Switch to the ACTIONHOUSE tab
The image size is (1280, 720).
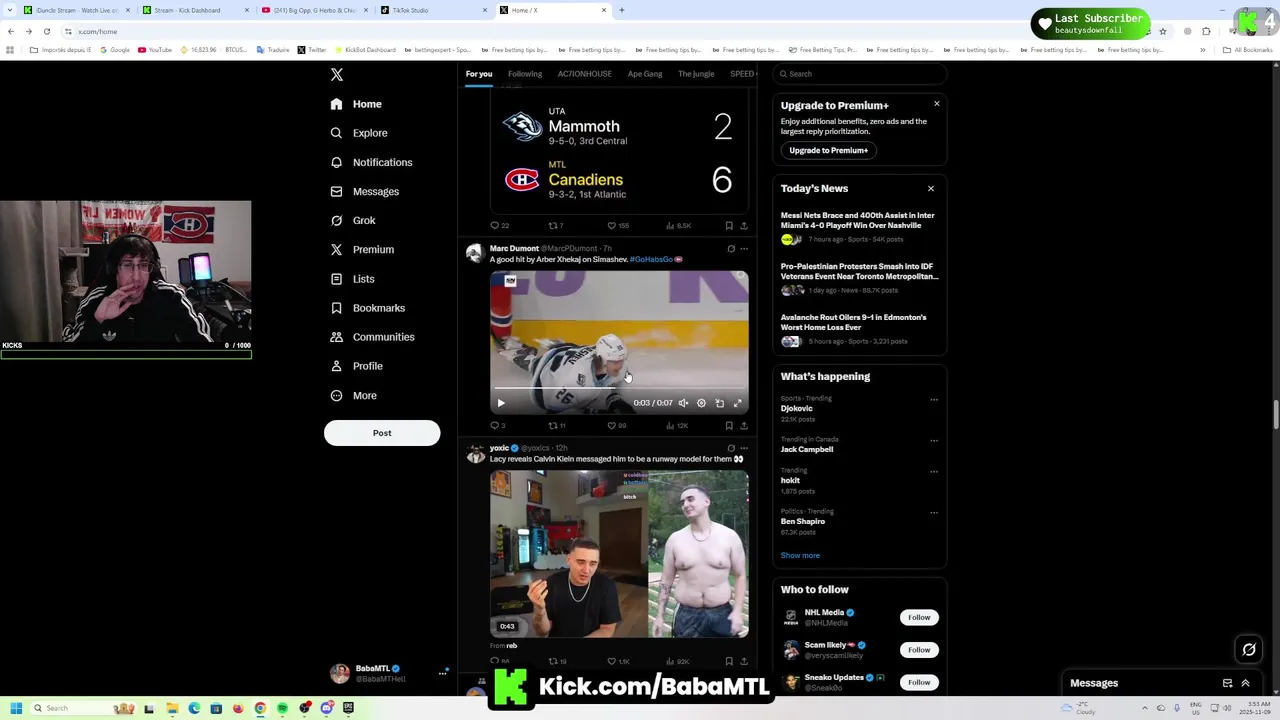coord(585,74)
